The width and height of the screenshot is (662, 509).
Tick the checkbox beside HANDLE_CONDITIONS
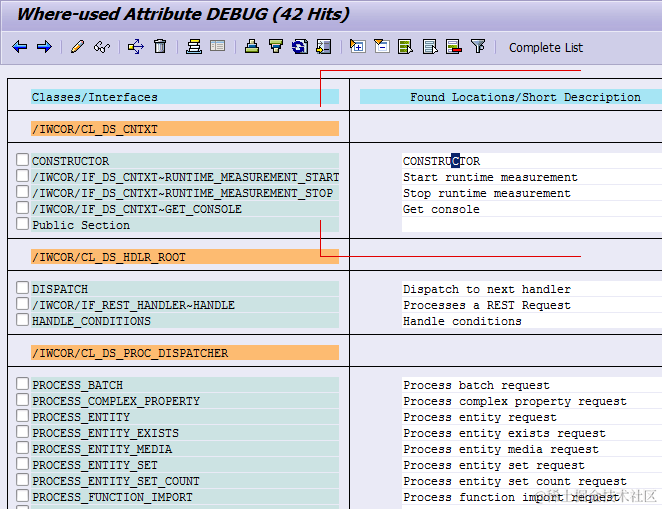click(x=22, y=320)
